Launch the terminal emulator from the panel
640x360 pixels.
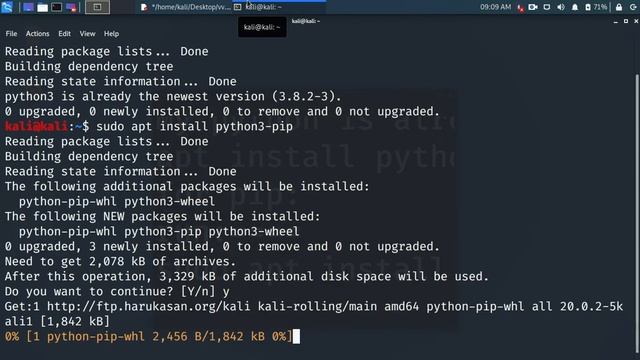point(57,7)
